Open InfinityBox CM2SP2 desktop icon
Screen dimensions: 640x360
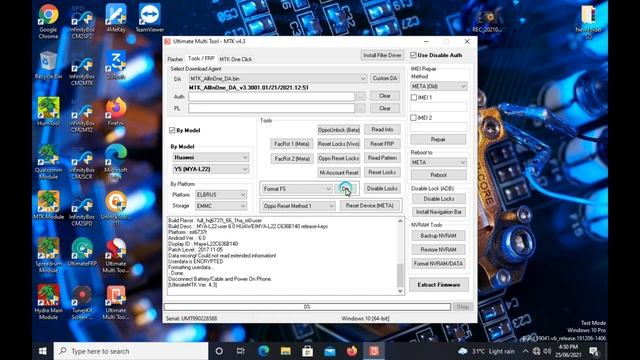coord(82,22)
